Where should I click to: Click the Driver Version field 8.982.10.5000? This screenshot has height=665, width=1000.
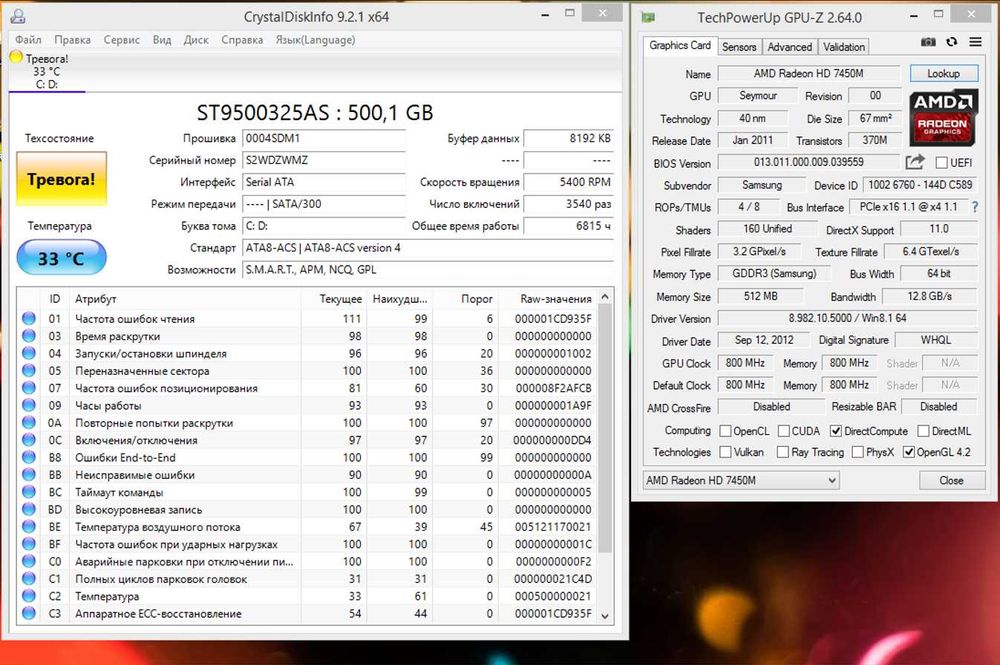tap(847, 318)
